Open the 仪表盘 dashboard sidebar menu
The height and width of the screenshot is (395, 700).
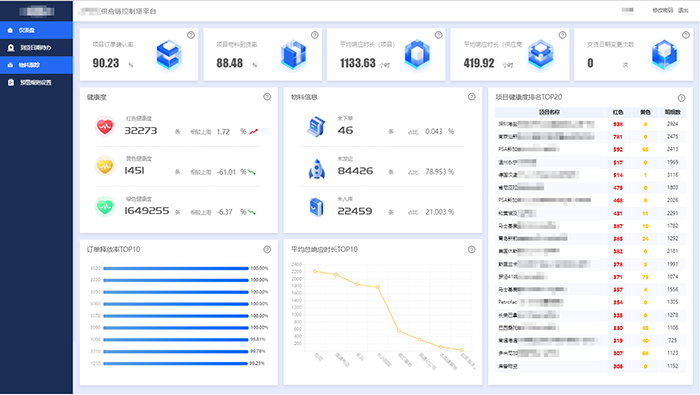(x=36, y=30)
